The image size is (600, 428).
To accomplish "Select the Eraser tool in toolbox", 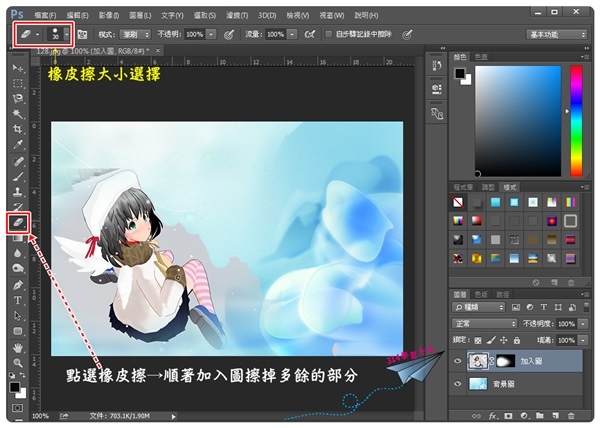I will coord(18,222).
